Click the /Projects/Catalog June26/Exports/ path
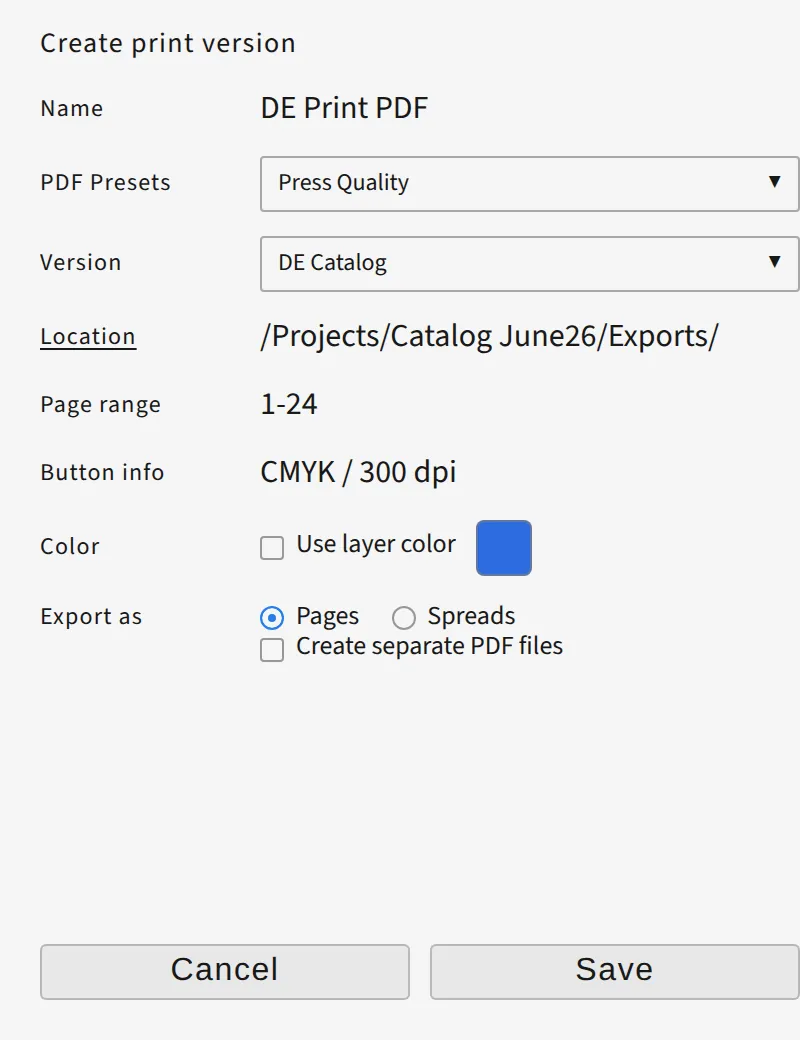 [x=490, y=336]
